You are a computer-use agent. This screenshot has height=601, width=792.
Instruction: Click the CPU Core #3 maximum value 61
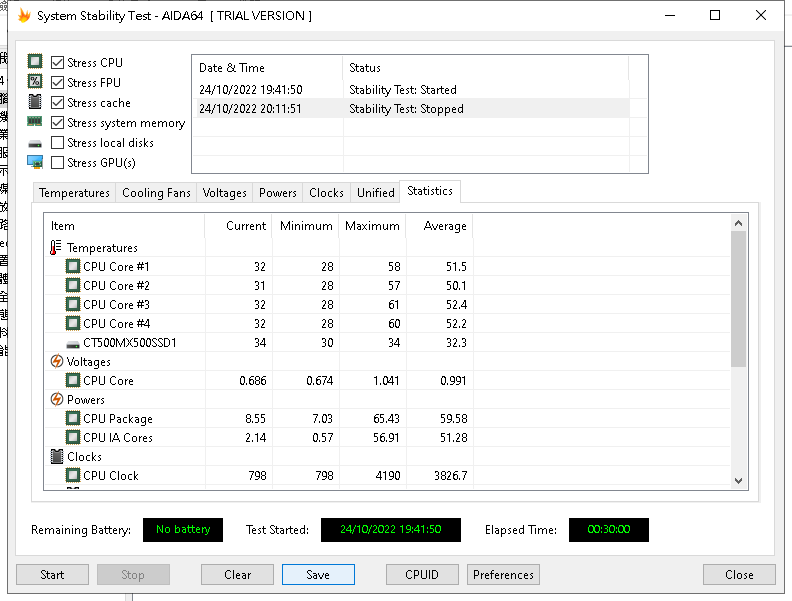(393, 305)
